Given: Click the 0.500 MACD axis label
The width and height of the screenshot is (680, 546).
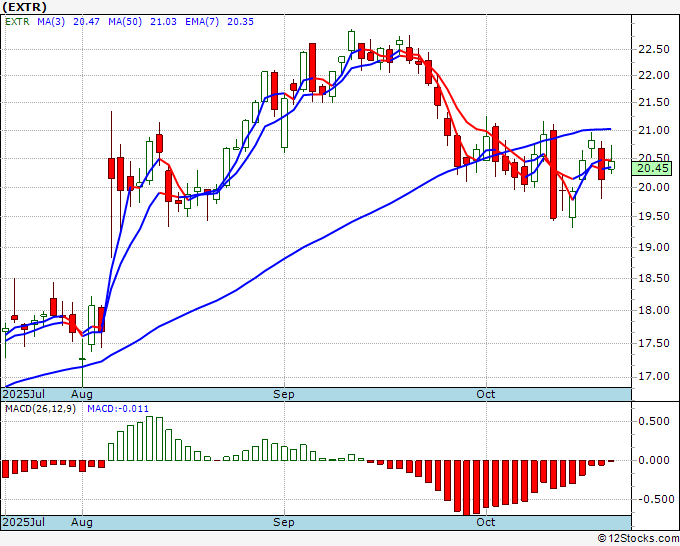Looking at the screenshot, I should 654,422.
